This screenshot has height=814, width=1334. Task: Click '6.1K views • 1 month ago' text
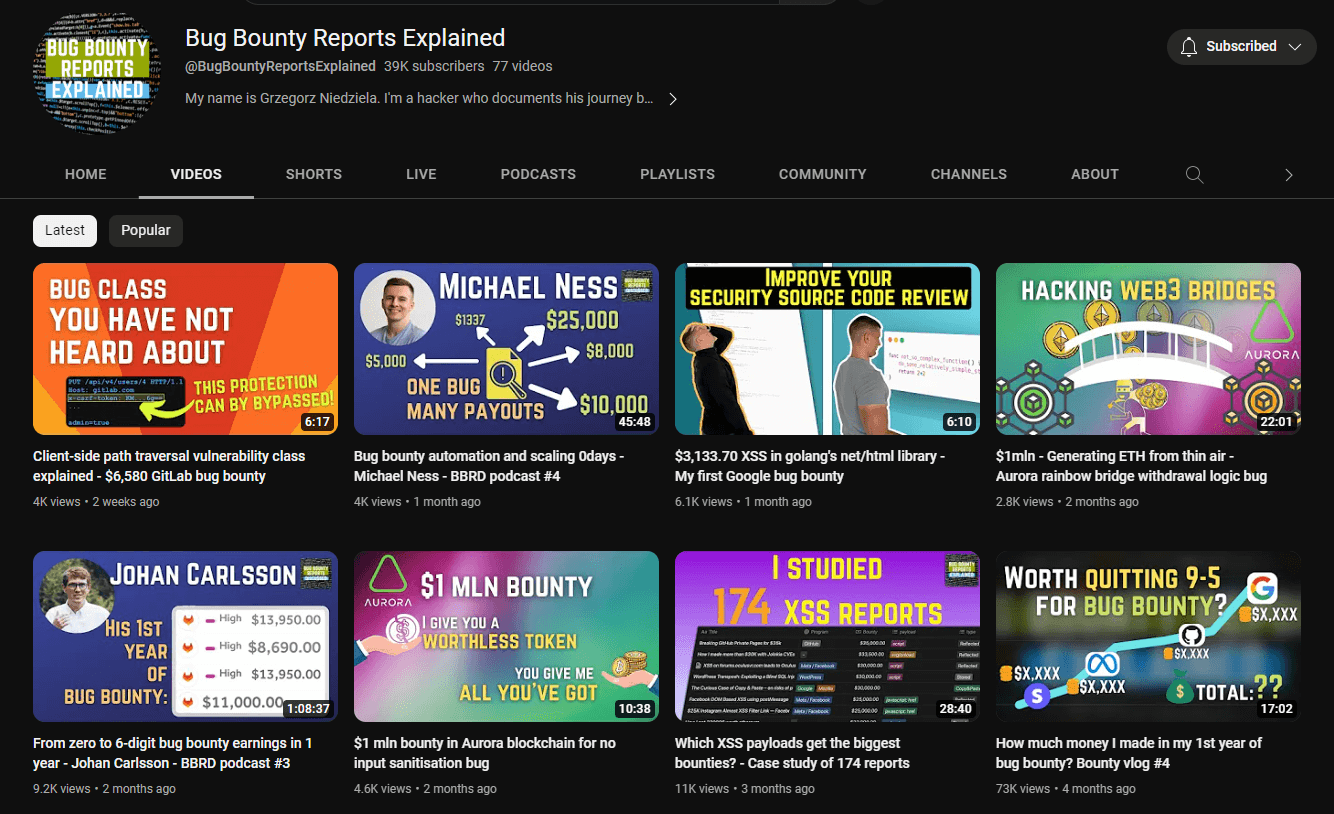(x=743, y=502)
